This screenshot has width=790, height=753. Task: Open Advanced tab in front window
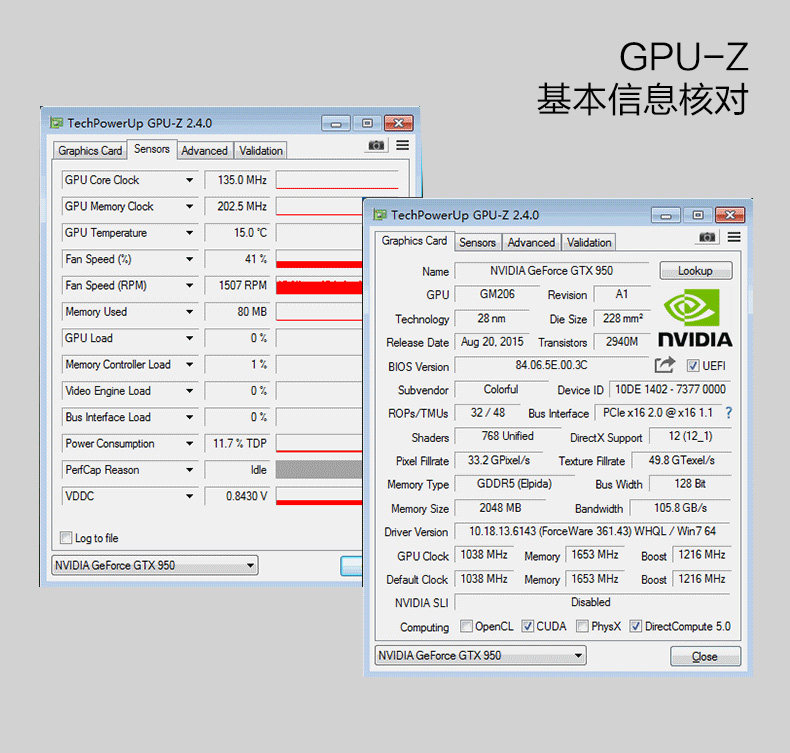click(x=531, y=242)
